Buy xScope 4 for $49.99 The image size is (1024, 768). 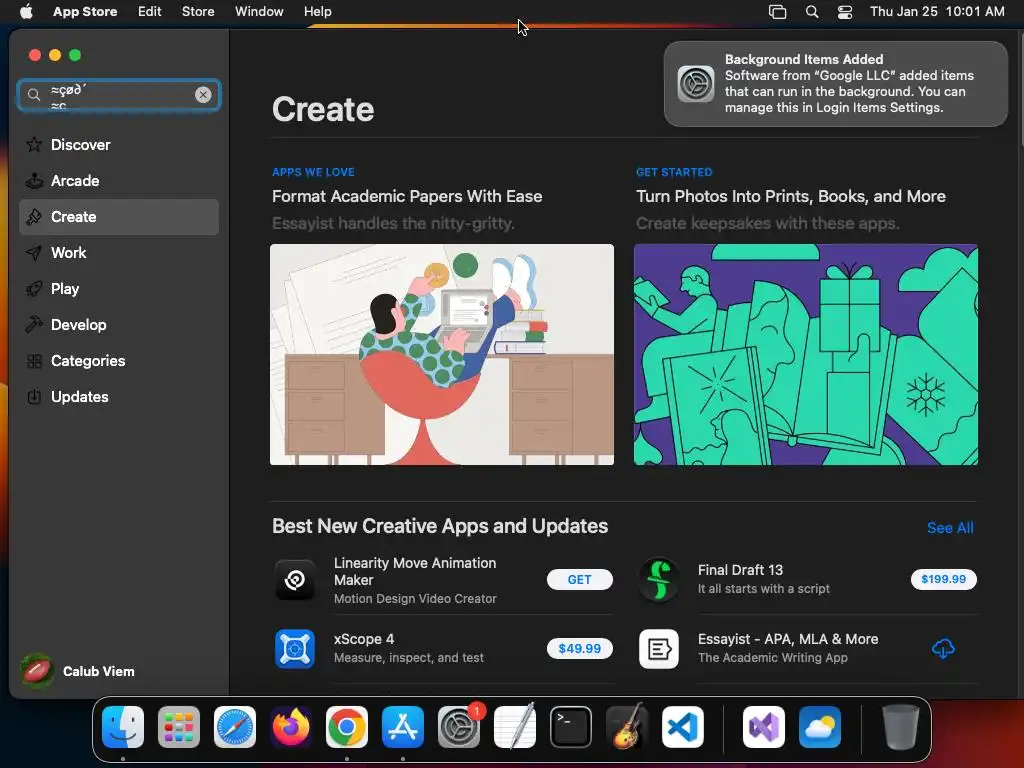point(579,648)
